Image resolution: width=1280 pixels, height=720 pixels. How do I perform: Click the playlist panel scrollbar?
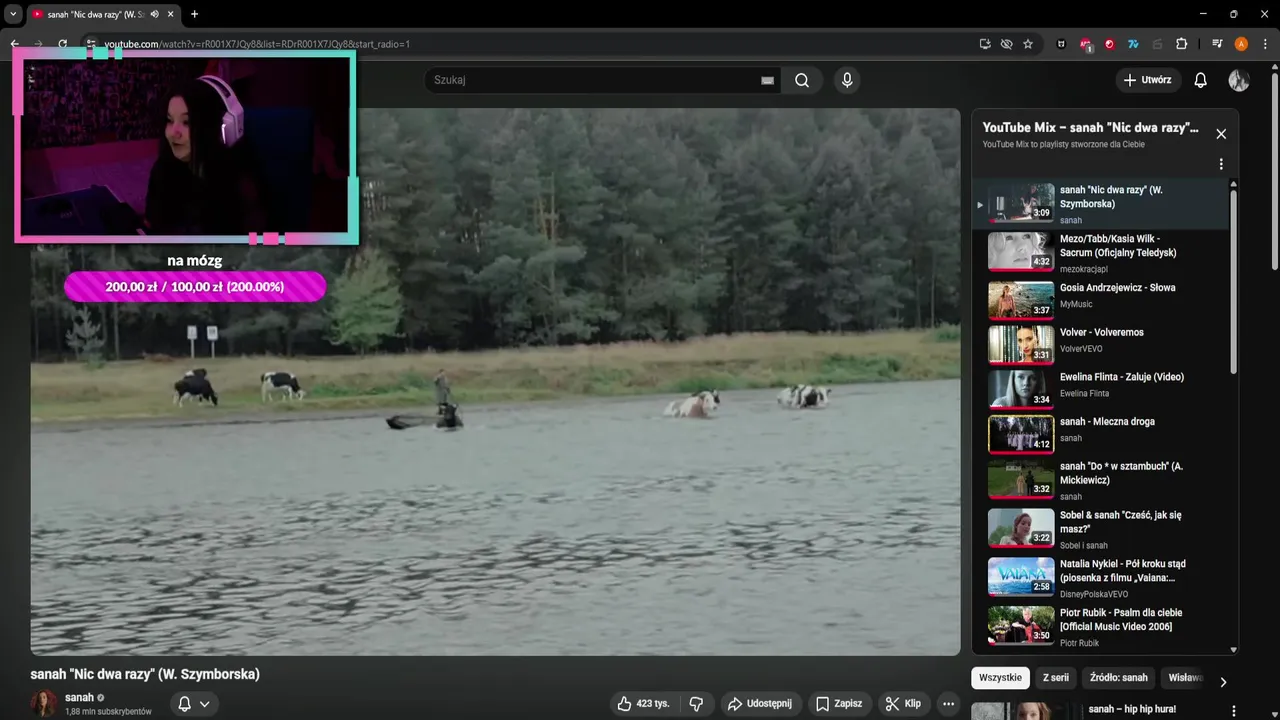click(1233, 280)
